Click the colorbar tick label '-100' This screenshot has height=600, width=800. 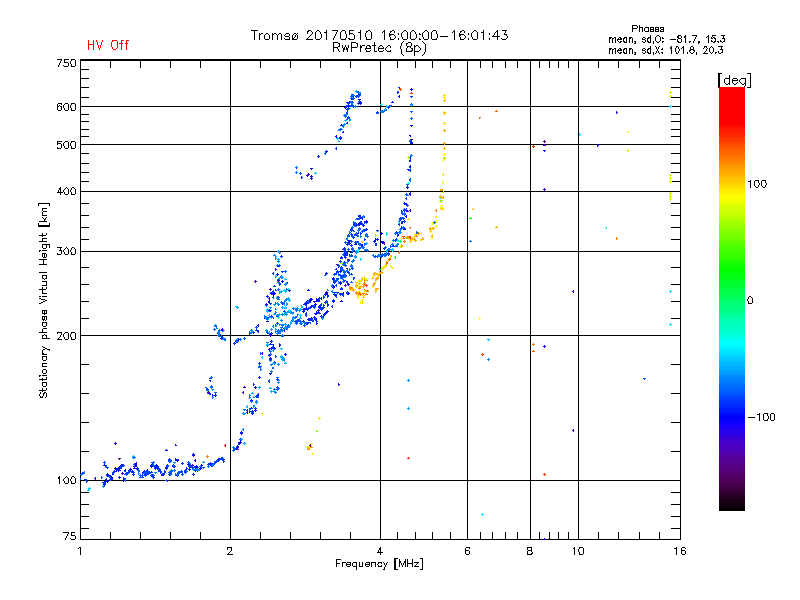click(762, 417)
